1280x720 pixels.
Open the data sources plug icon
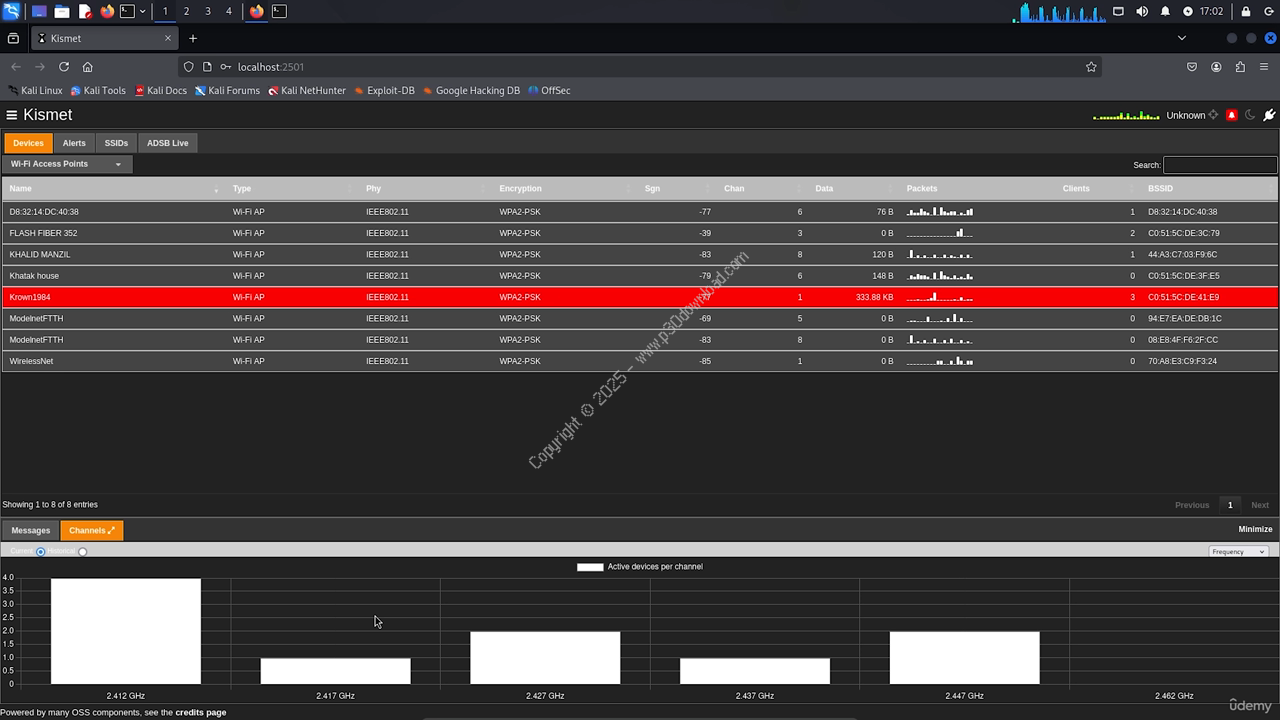(x=1269, y=115)
